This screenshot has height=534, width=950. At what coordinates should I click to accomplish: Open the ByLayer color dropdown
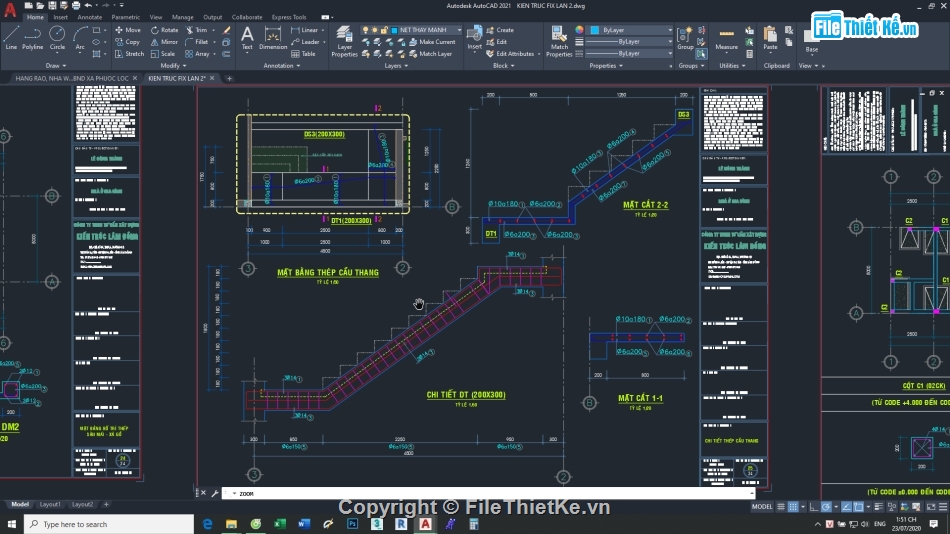click(631, 30)
